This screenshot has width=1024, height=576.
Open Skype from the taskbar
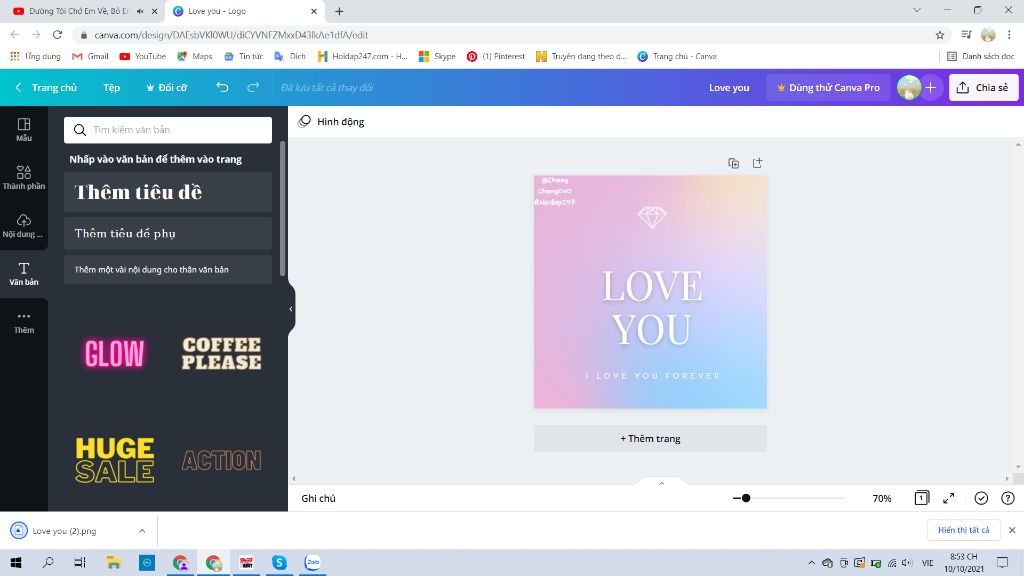(279, 562)
